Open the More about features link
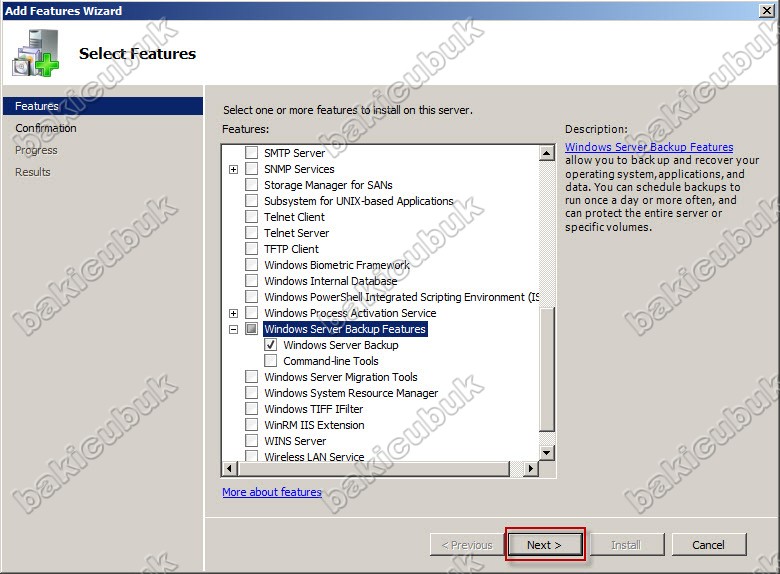This screenshot has width=780, height=574. pyautogui.click(x=272, y=492)
